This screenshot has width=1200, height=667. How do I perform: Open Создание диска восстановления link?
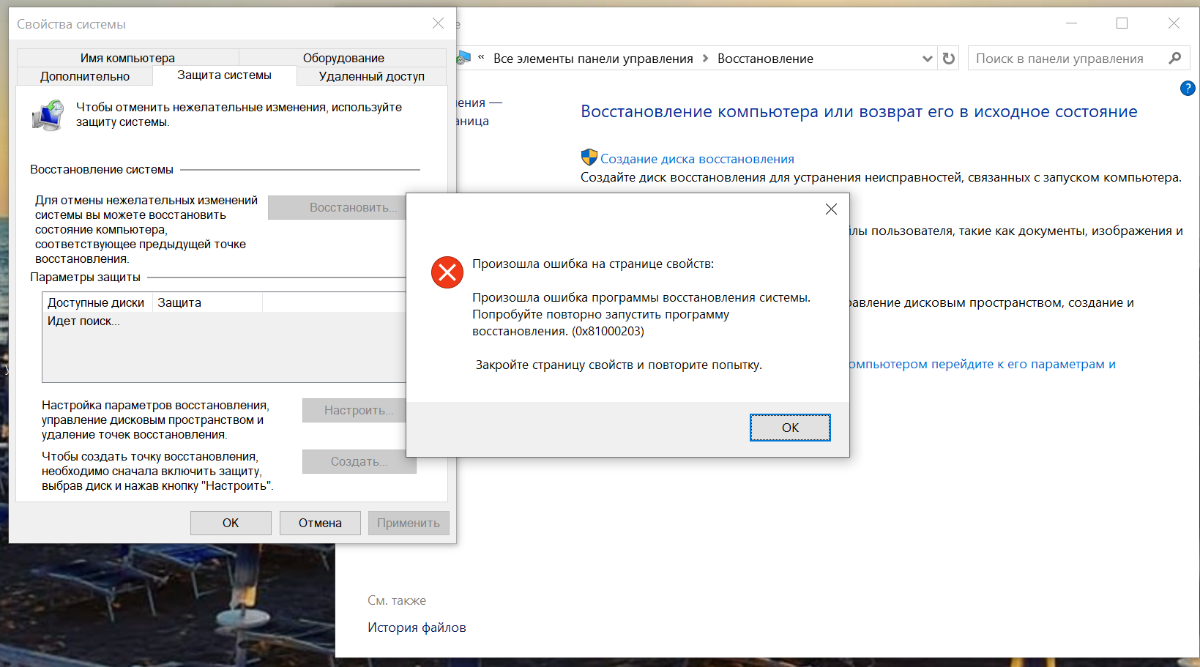[697, 159]
